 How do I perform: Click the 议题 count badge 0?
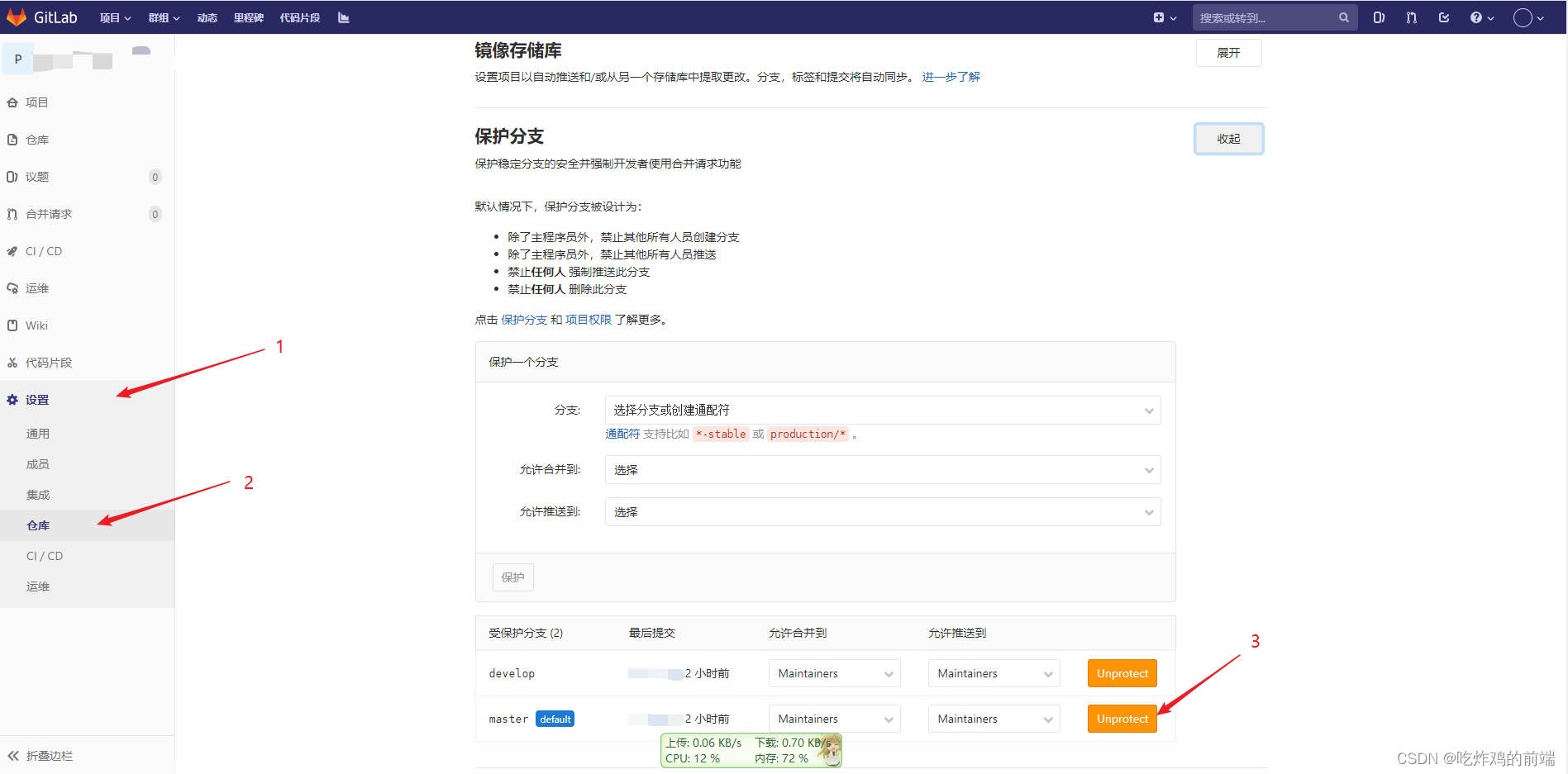[155, 177]
